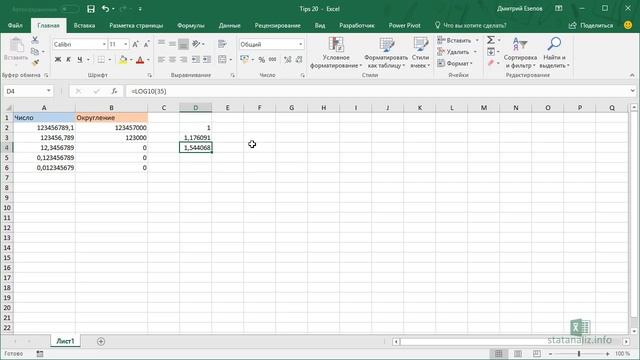Decrease decimal places icon
640x360 pixels.
299,60
